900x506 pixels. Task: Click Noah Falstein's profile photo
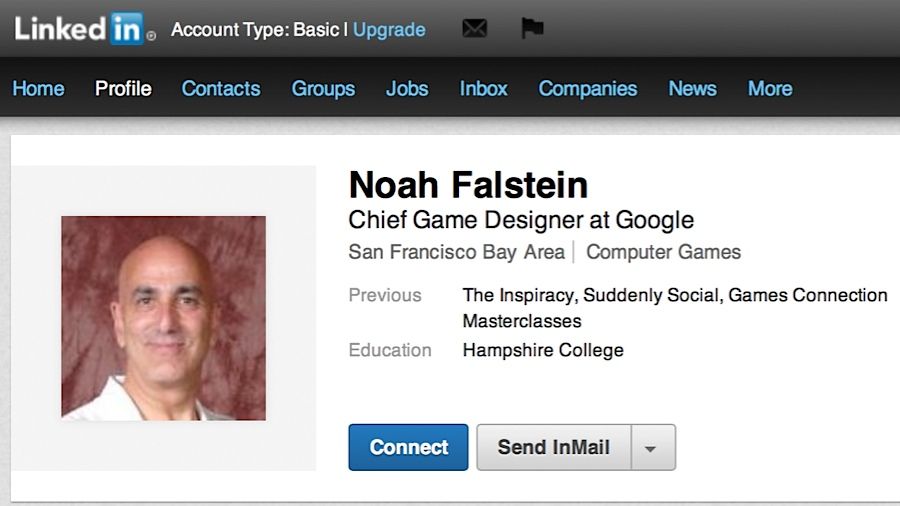164,318
